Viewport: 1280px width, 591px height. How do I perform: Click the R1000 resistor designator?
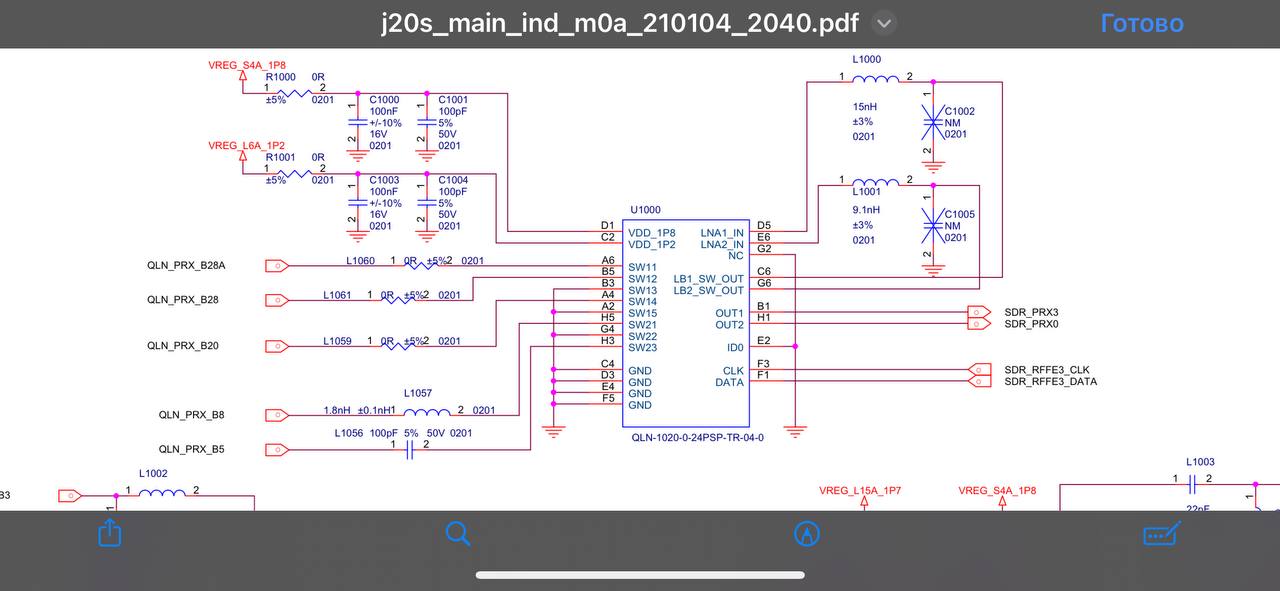(x=280, y=77)
